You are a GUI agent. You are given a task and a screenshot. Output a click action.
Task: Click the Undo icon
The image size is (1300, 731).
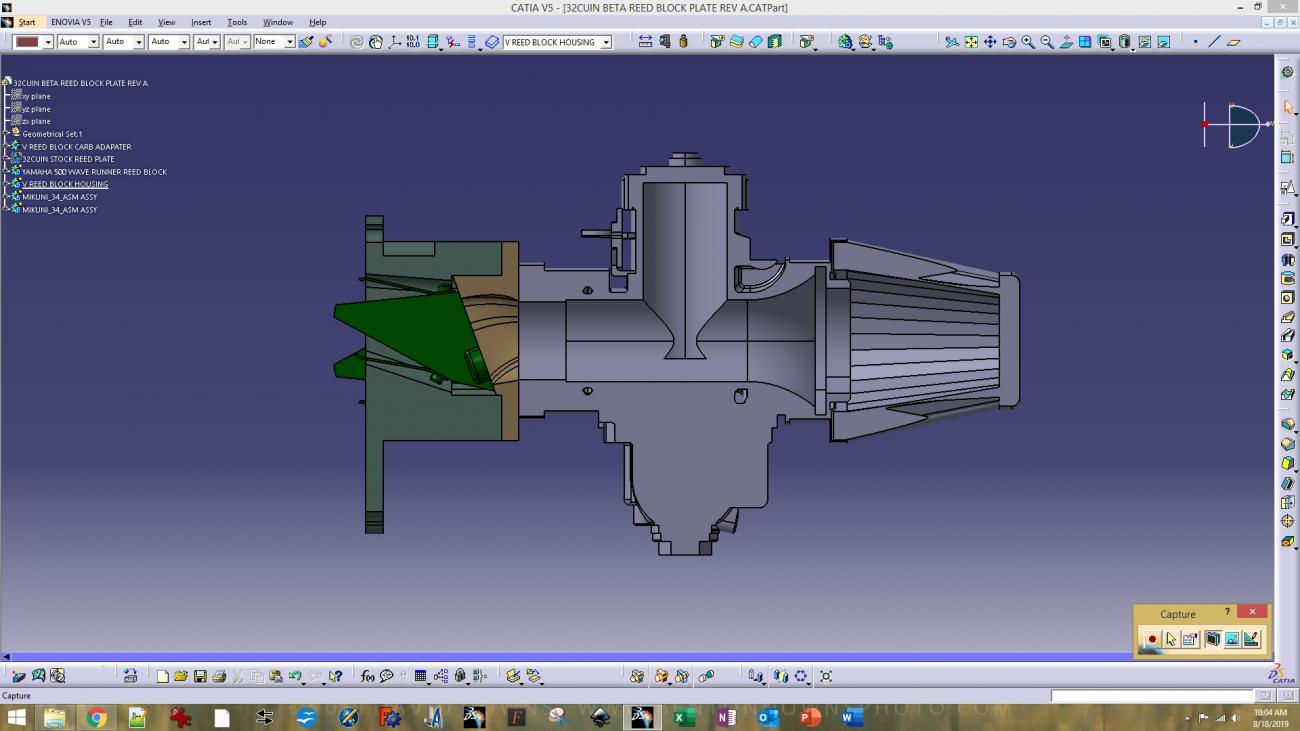(295, 676)
